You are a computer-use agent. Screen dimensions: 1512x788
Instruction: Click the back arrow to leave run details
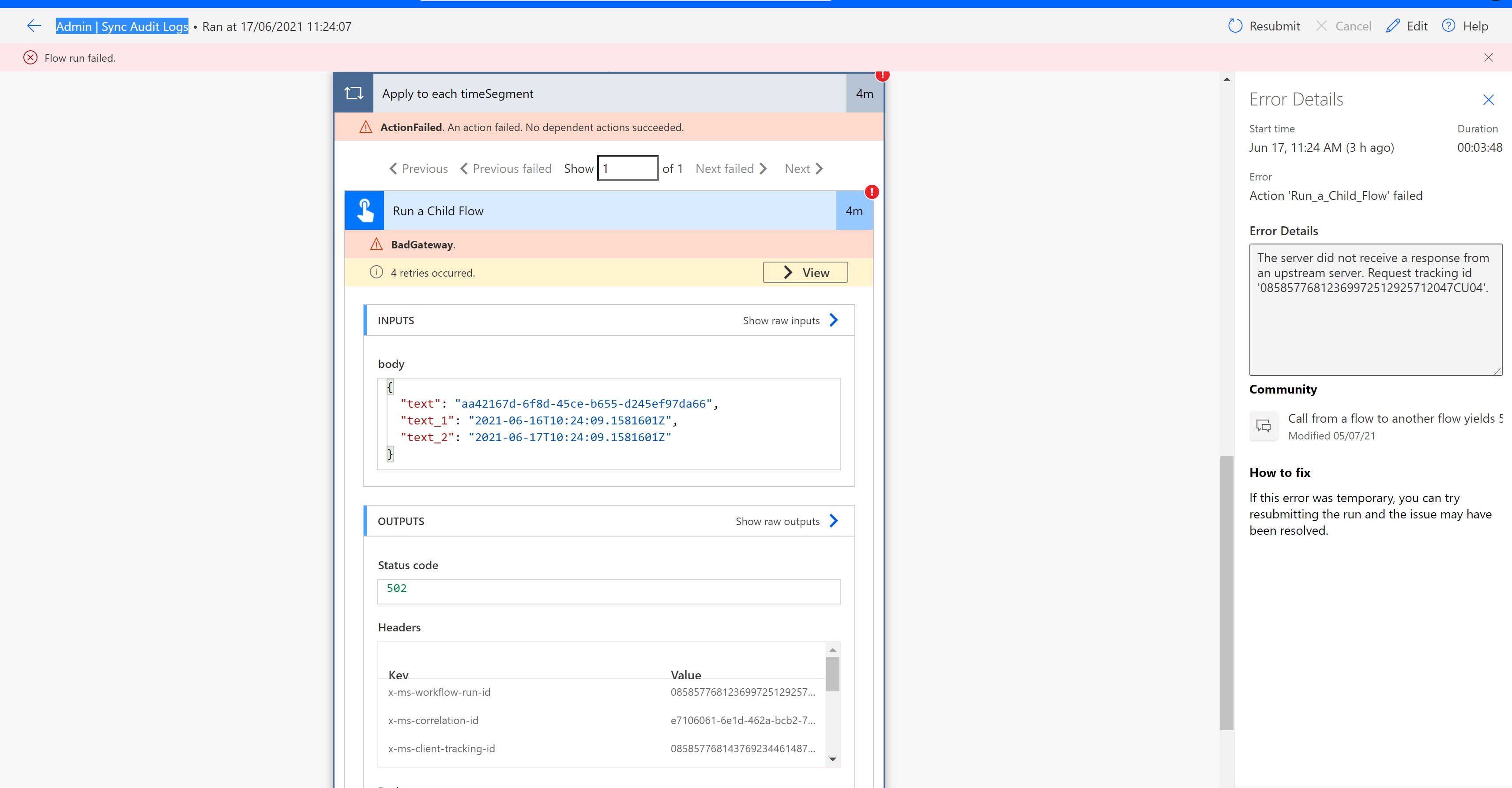(34, 26)
